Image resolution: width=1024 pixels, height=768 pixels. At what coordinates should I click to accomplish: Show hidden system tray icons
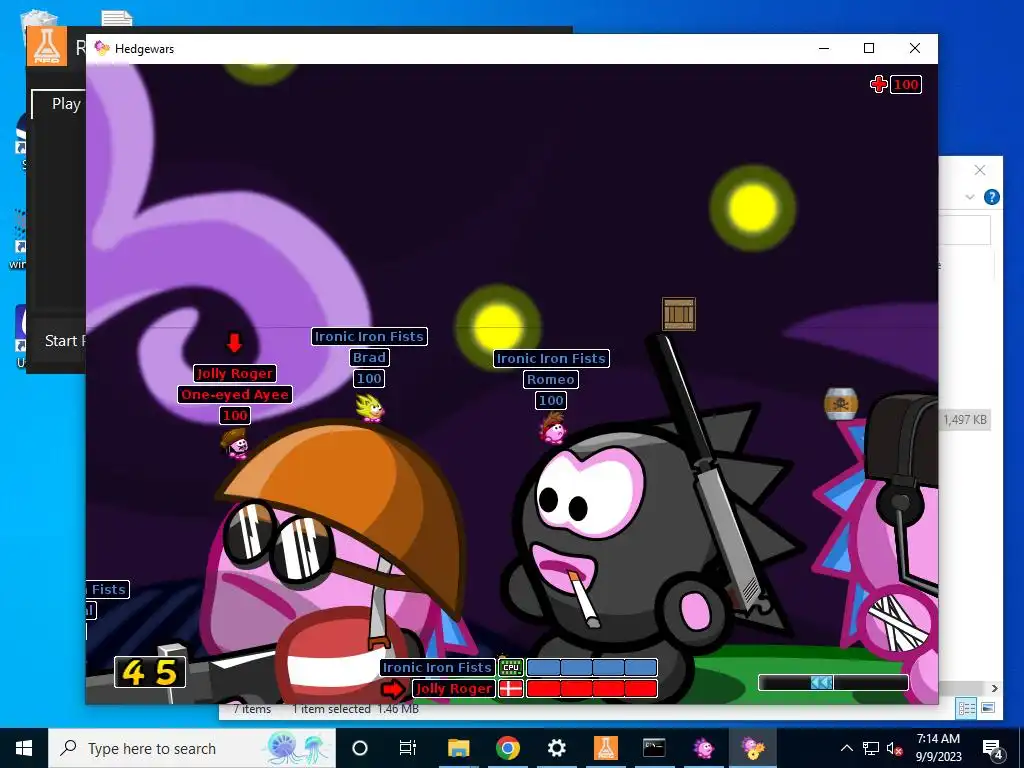click(846, 748)
